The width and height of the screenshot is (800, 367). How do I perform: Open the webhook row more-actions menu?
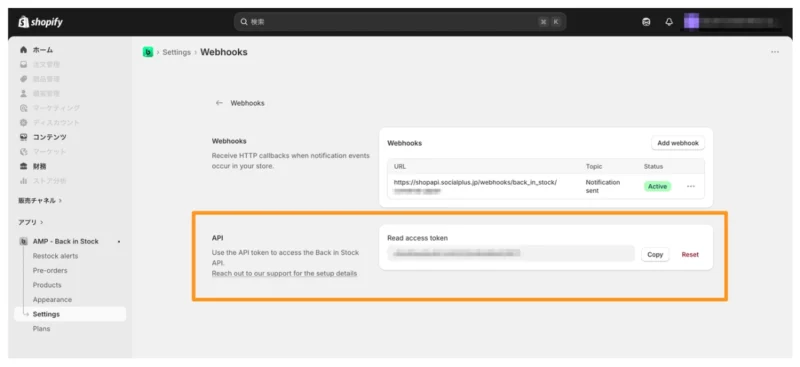691,186
